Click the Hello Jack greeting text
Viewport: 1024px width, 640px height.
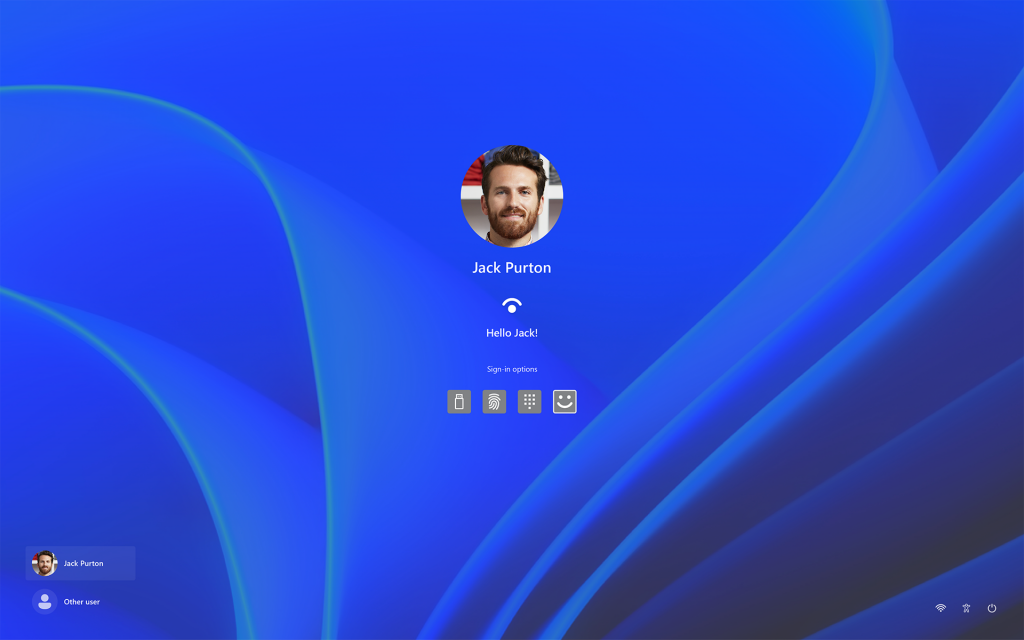click(512, 332)
